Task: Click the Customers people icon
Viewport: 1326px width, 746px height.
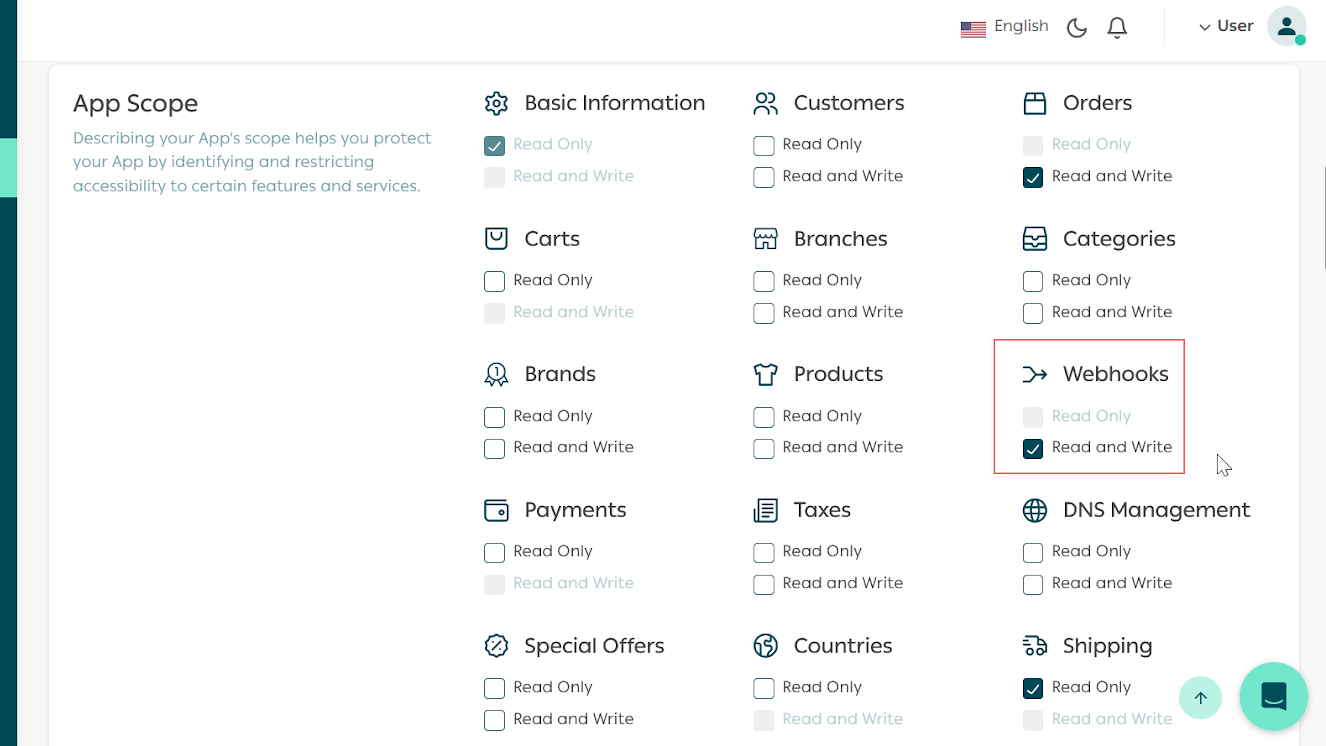Action: [x=766, y=103]
